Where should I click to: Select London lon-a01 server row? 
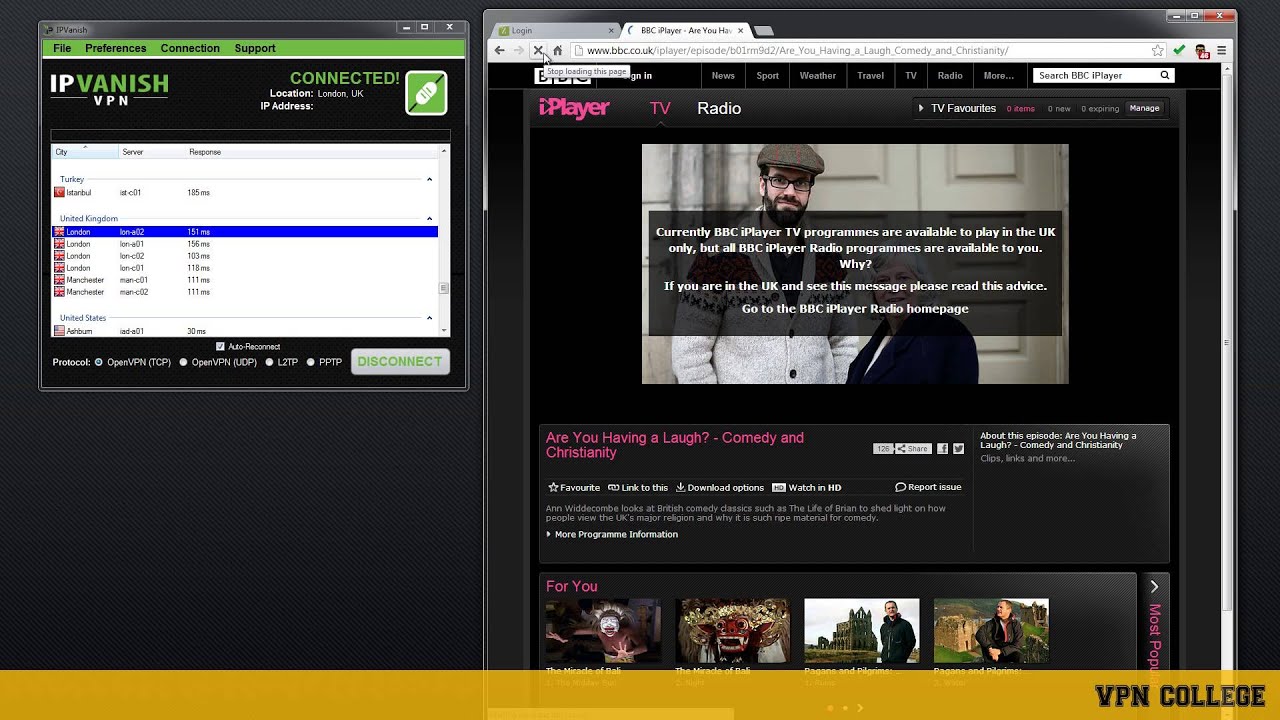tap(245, 244)
